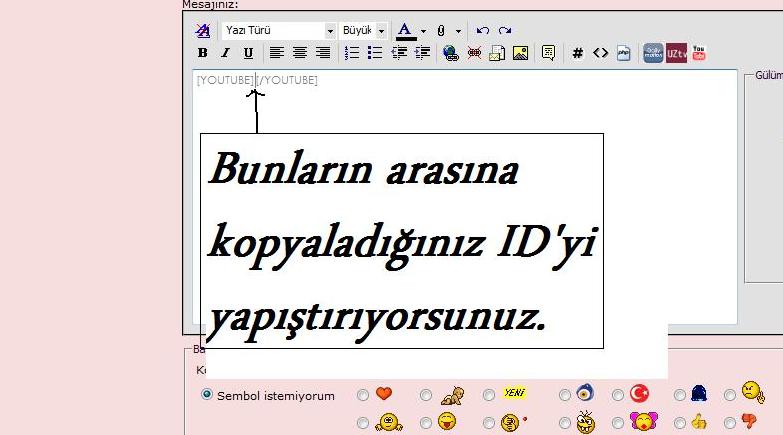Select the Turkish flag post icon

(x=639, y=395)
